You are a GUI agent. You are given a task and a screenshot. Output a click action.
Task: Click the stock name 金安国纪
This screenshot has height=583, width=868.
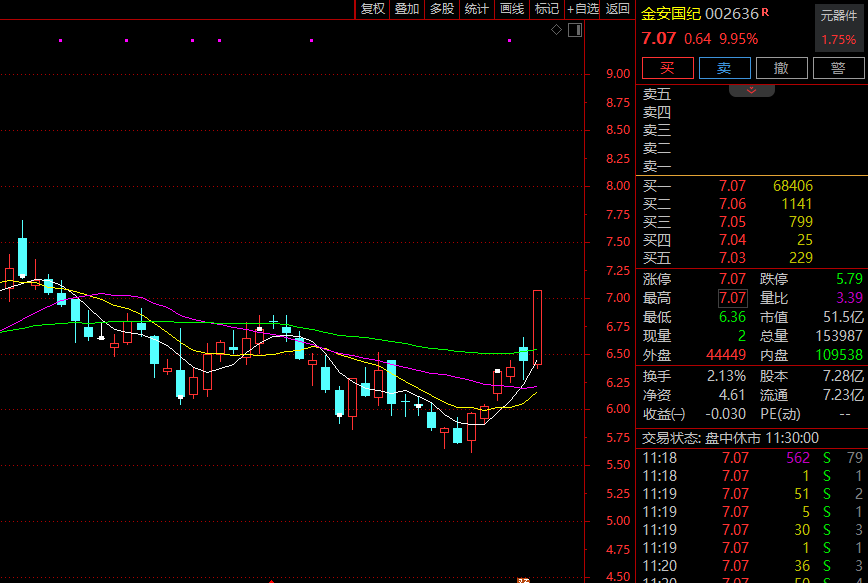click(x=671, y=14)
